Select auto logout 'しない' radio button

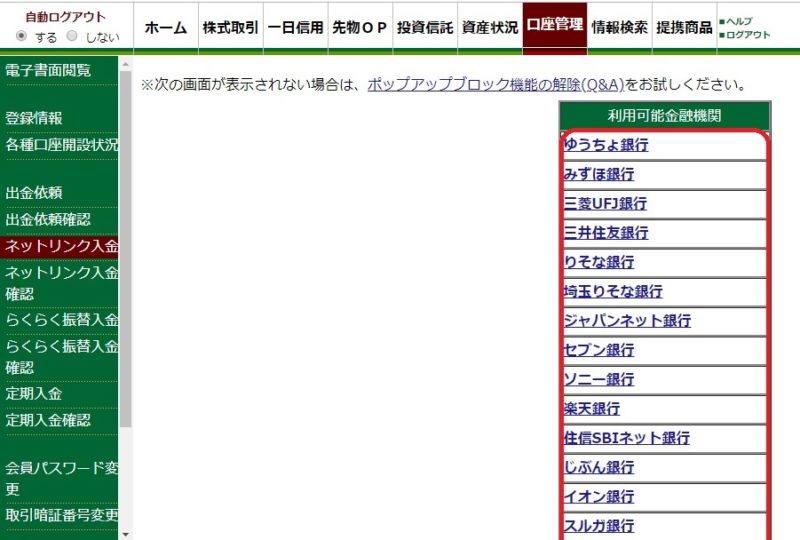[x=72, y=36]
